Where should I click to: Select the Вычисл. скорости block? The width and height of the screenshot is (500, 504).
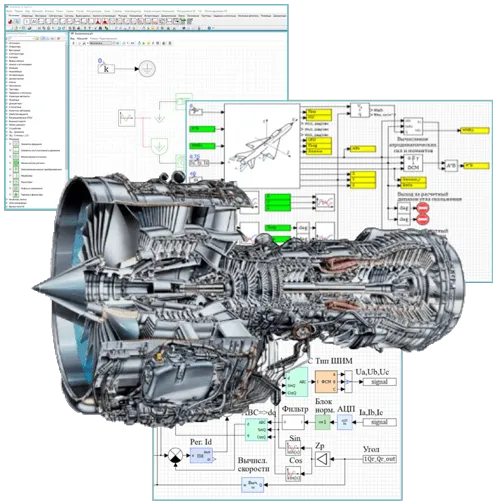253,485
